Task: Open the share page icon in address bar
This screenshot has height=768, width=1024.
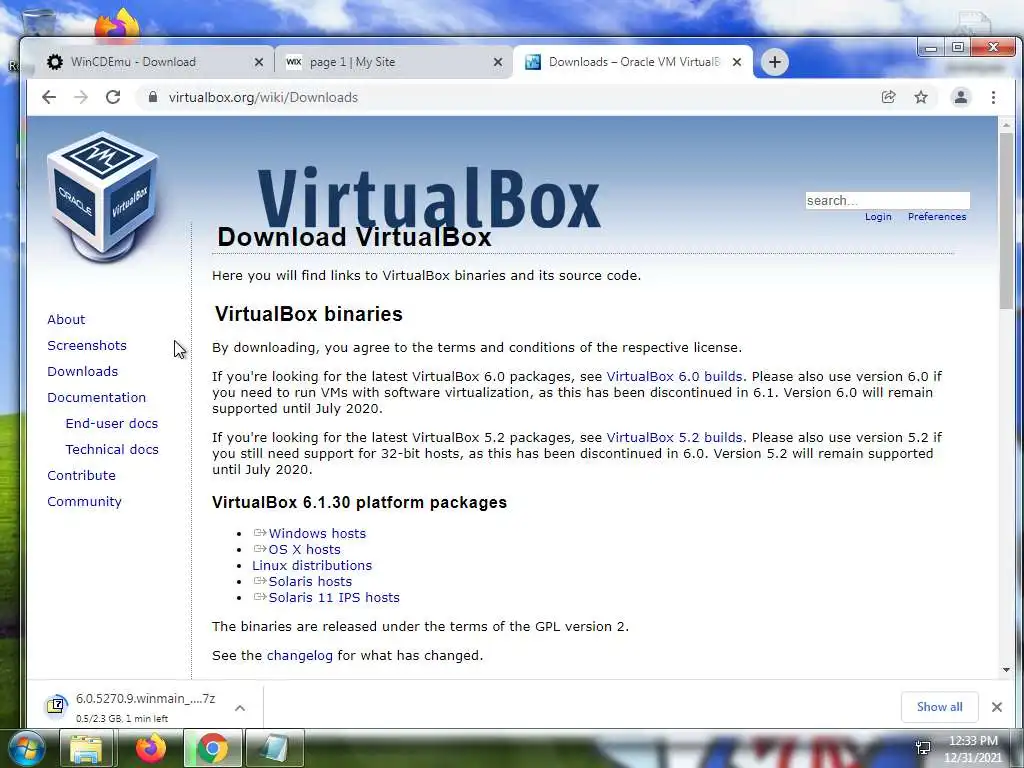Action: click(x=888, y=97)
